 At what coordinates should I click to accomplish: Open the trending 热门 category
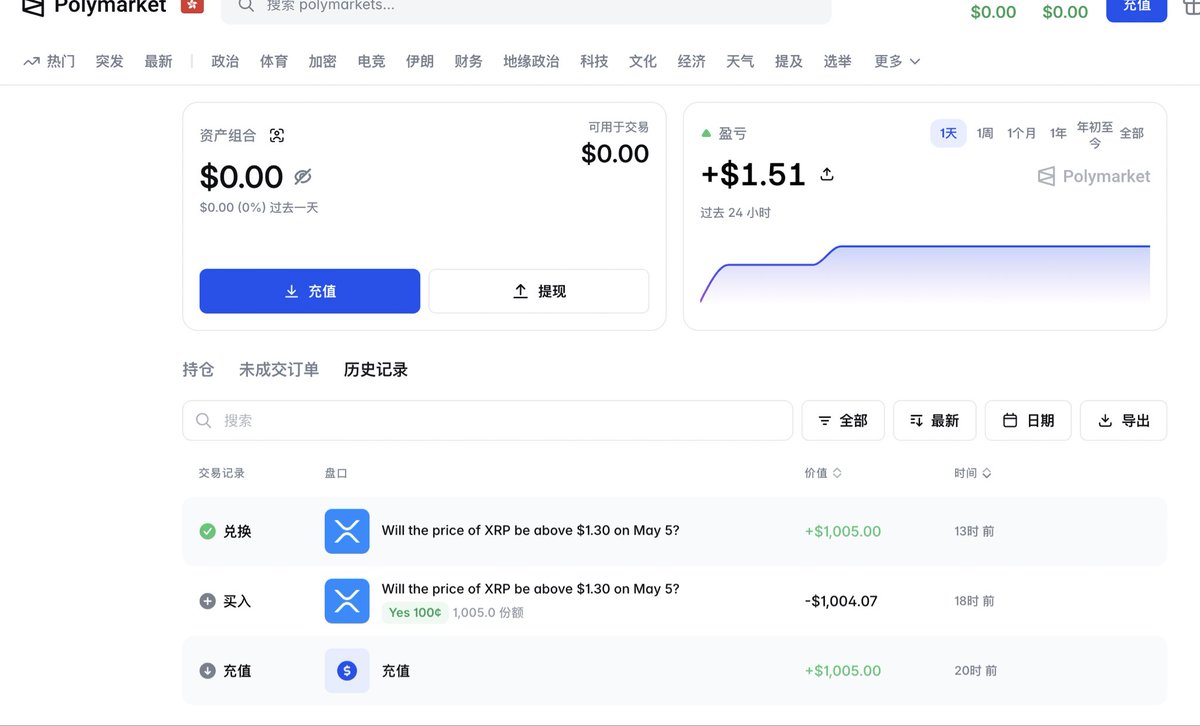[49, 61]
